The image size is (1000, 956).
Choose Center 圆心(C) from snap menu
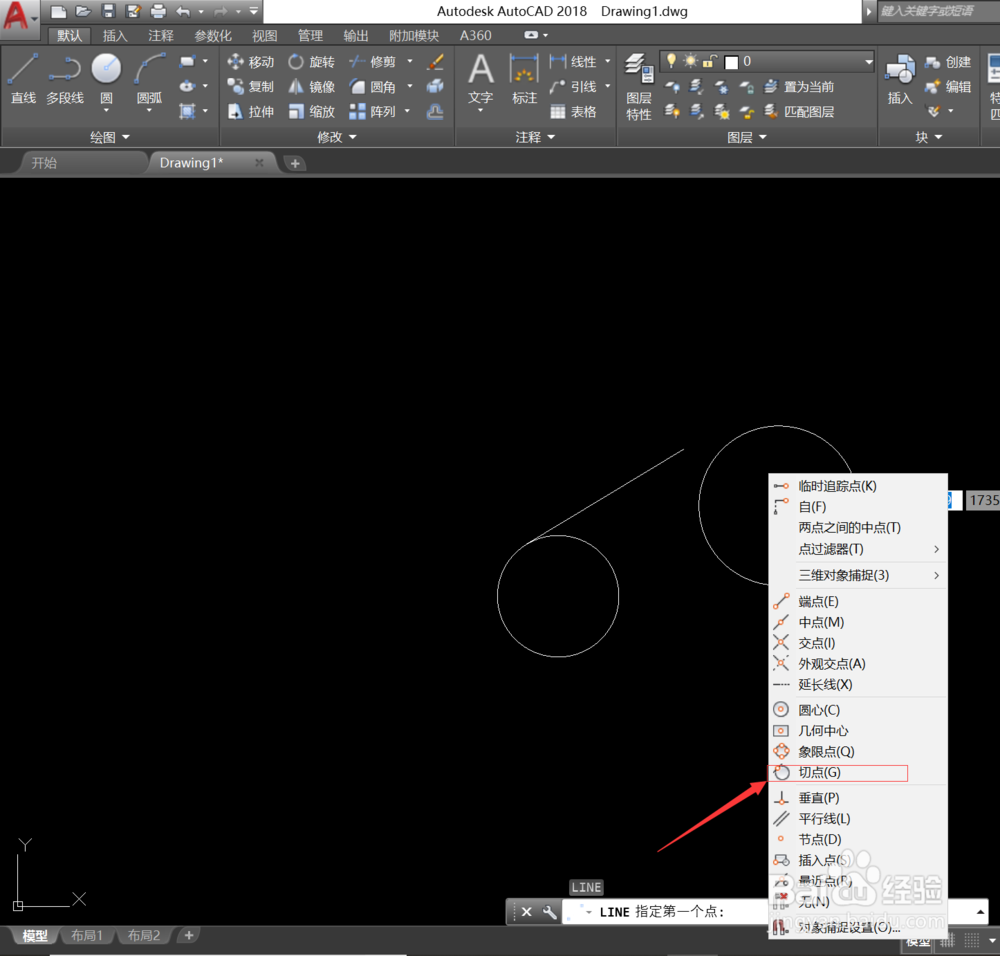[x=858, y=710]
